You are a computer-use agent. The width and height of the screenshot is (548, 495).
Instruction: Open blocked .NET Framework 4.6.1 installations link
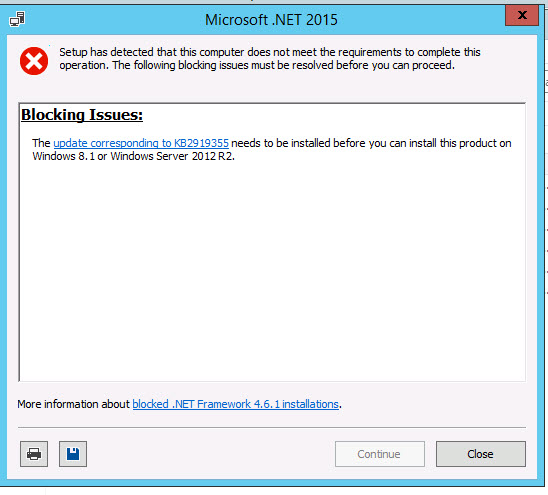236,404
